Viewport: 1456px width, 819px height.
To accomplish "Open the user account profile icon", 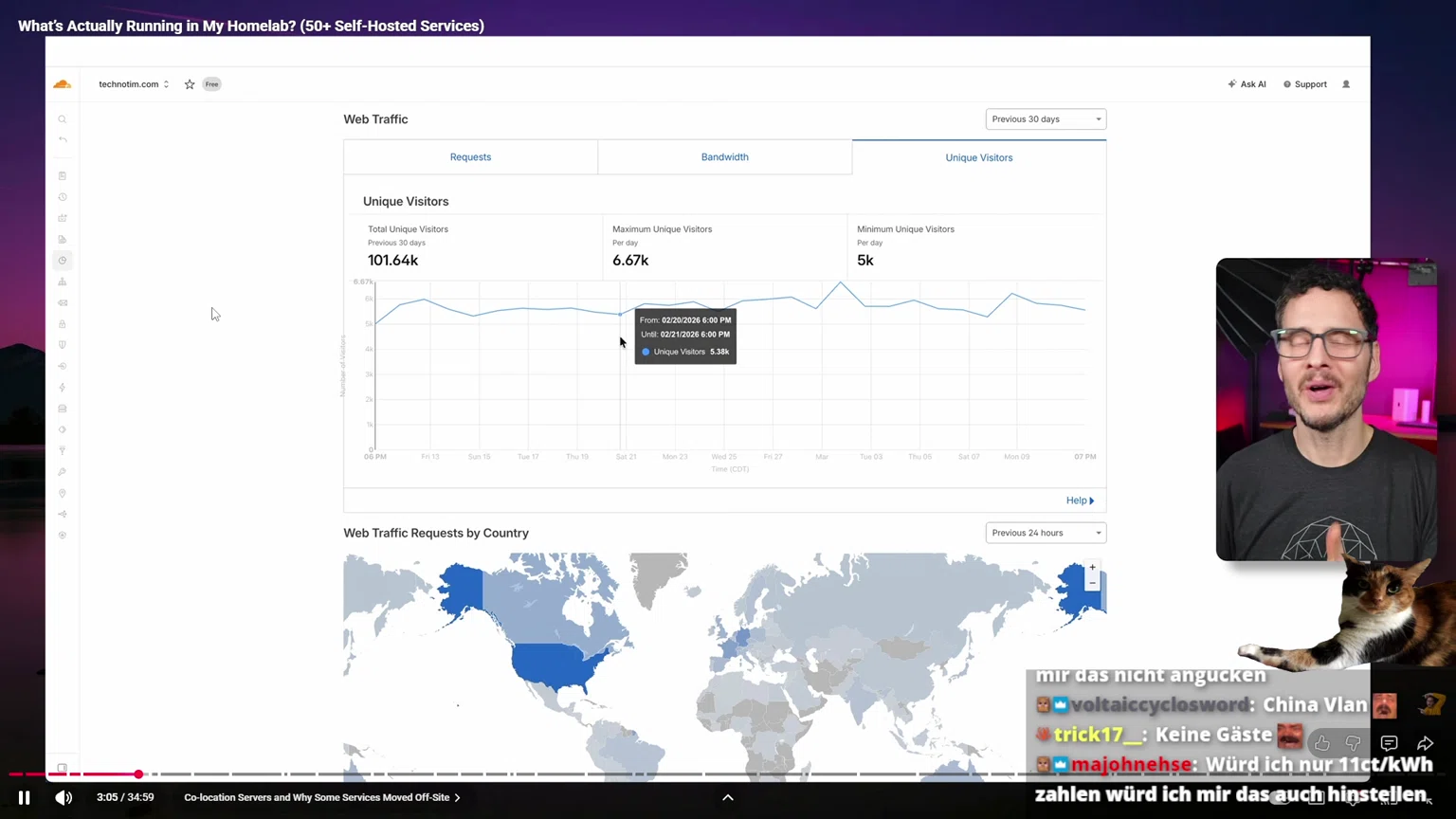I will 1346,84.
